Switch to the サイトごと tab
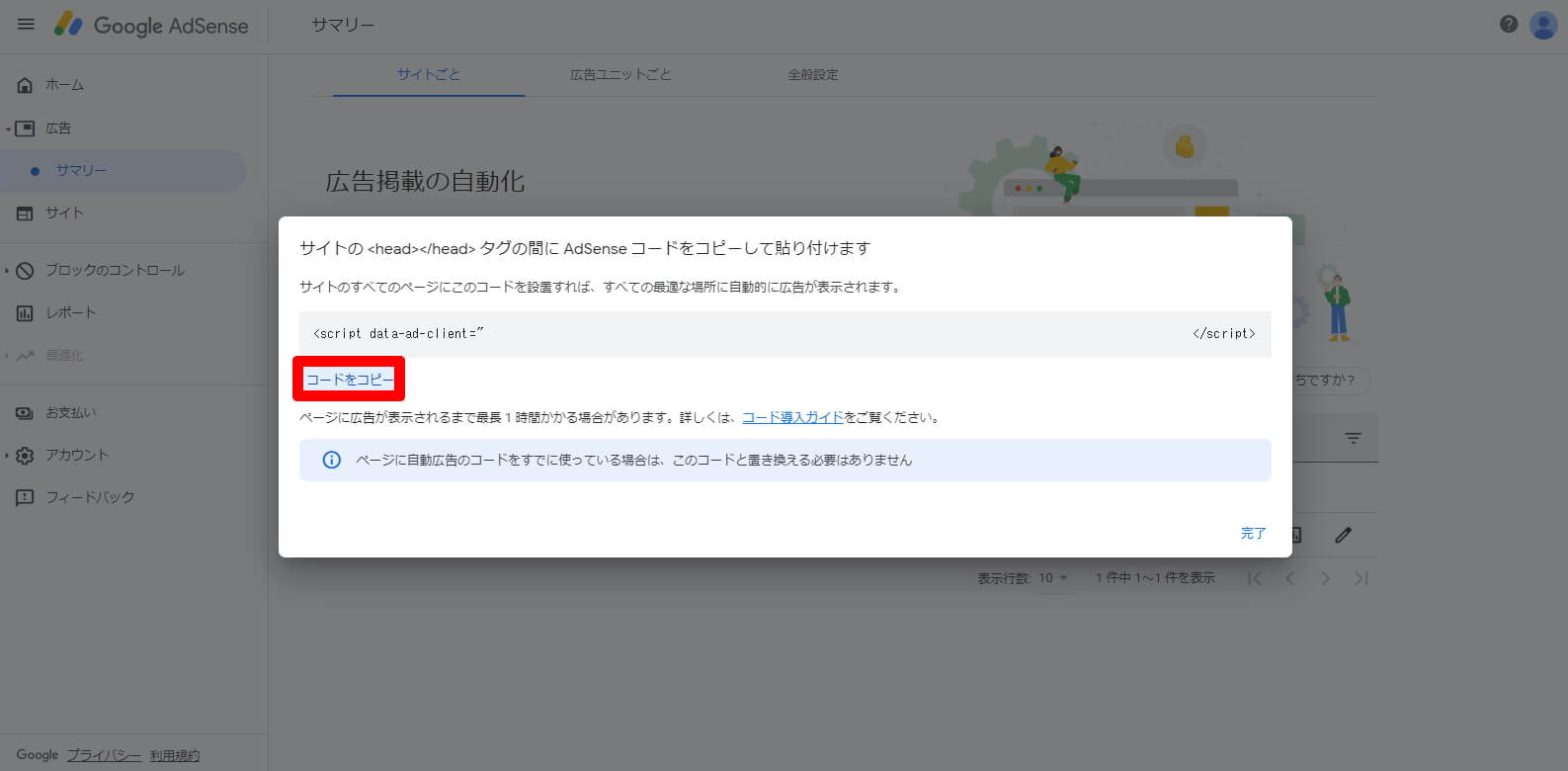Viewport: 1568px width, 771px height. pos(429,74)
